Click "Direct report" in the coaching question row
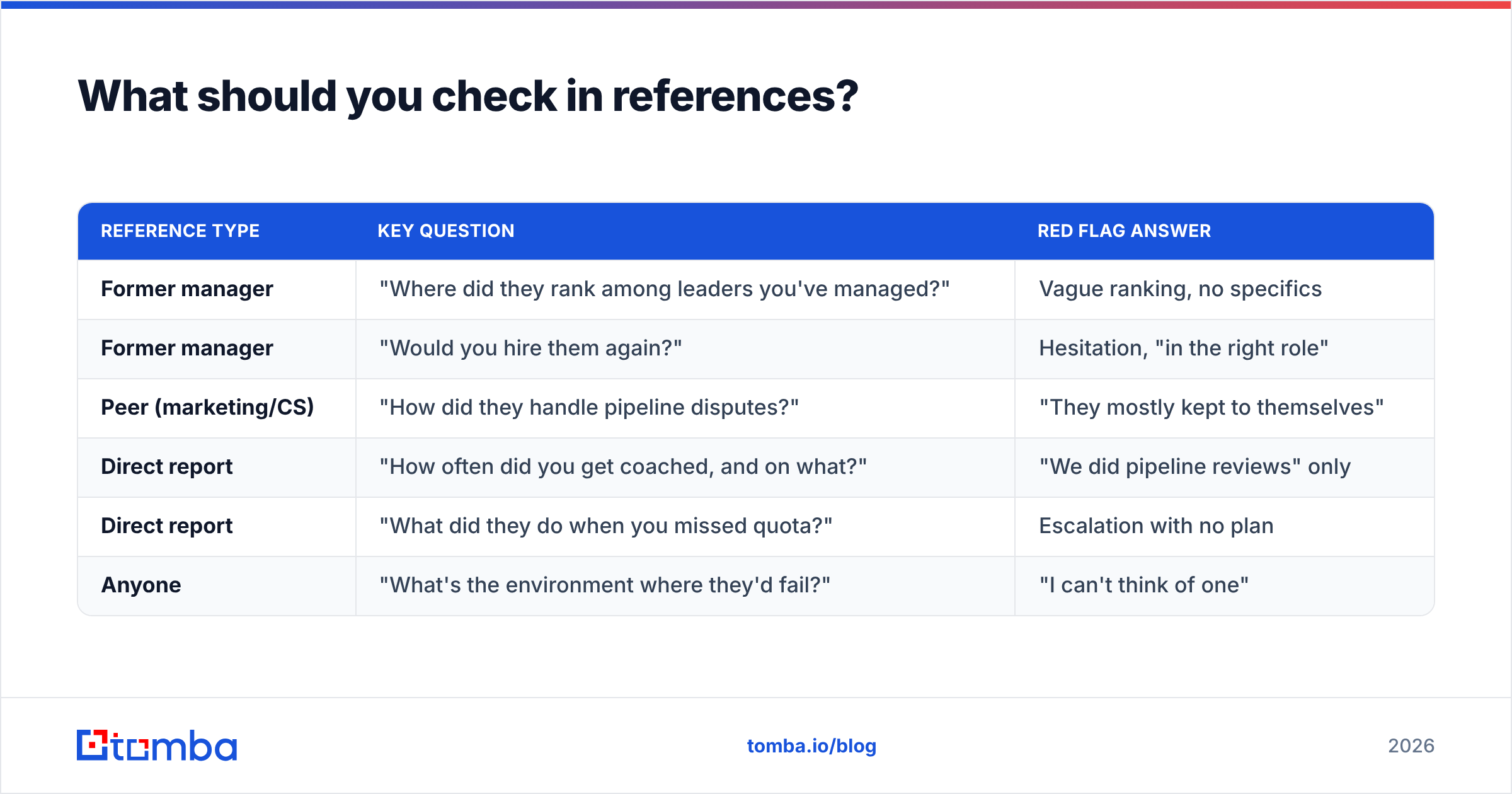Image resolution: width=1512 pixels, height=794 pixels. click(x=167, y=466)
